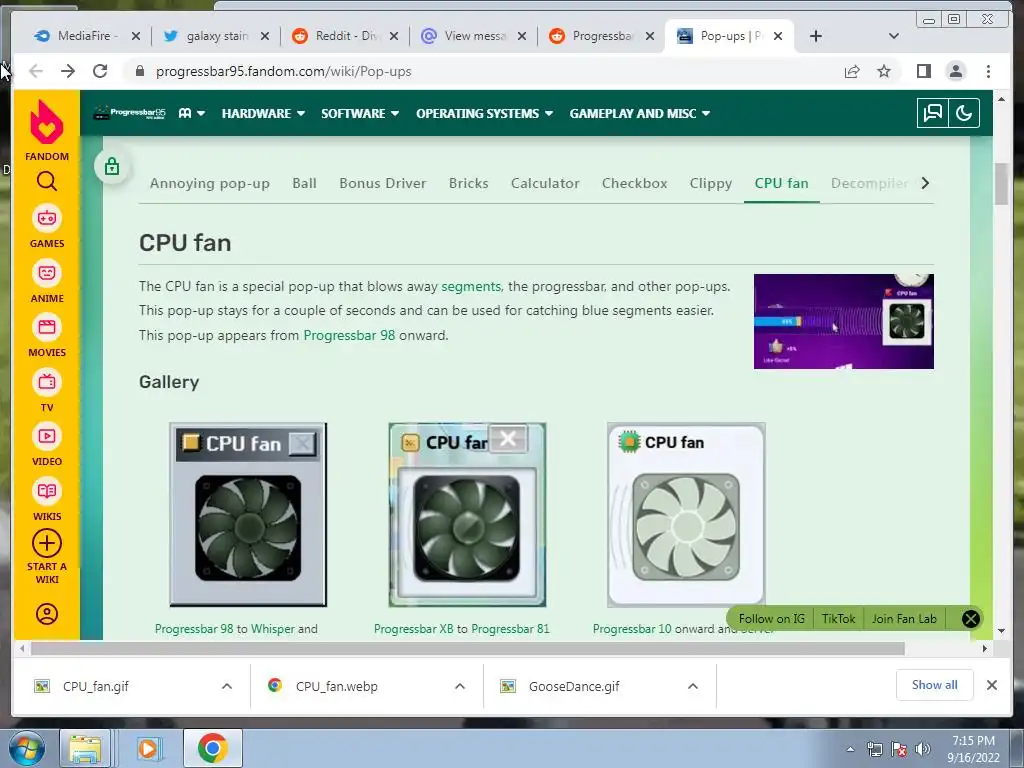The height and width of the screenshot is (768, 1024).
Task: Open options for GooseDance.gif download
Action: pos(693,686)
